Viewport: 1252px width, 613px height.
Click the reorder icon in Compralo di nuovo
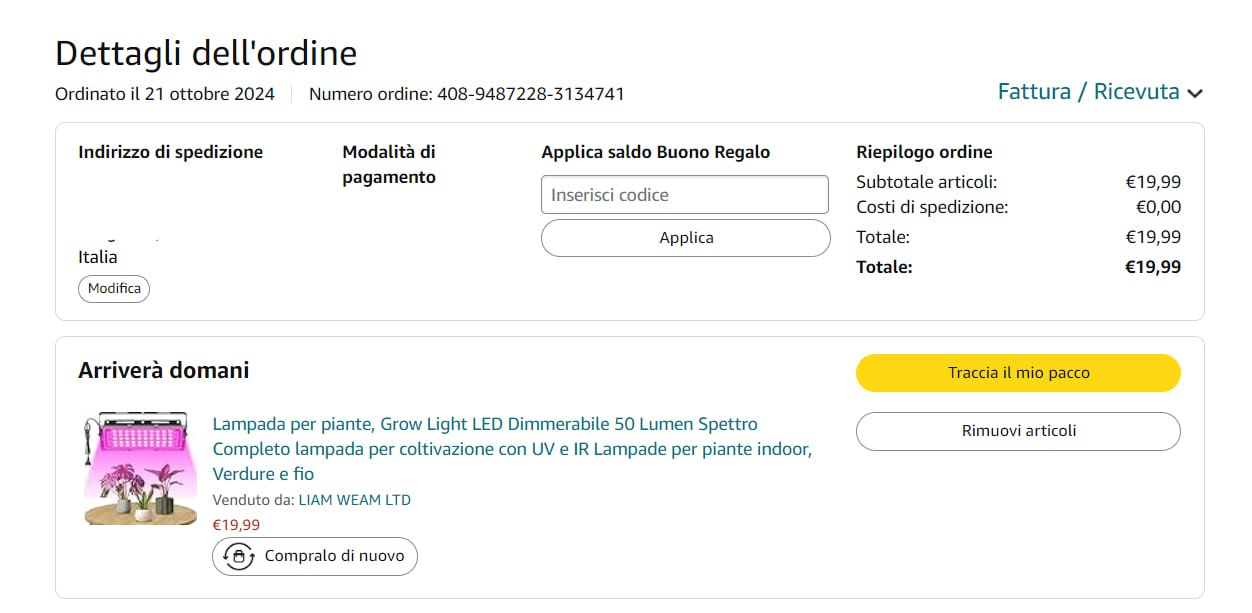tap(238, 556)
